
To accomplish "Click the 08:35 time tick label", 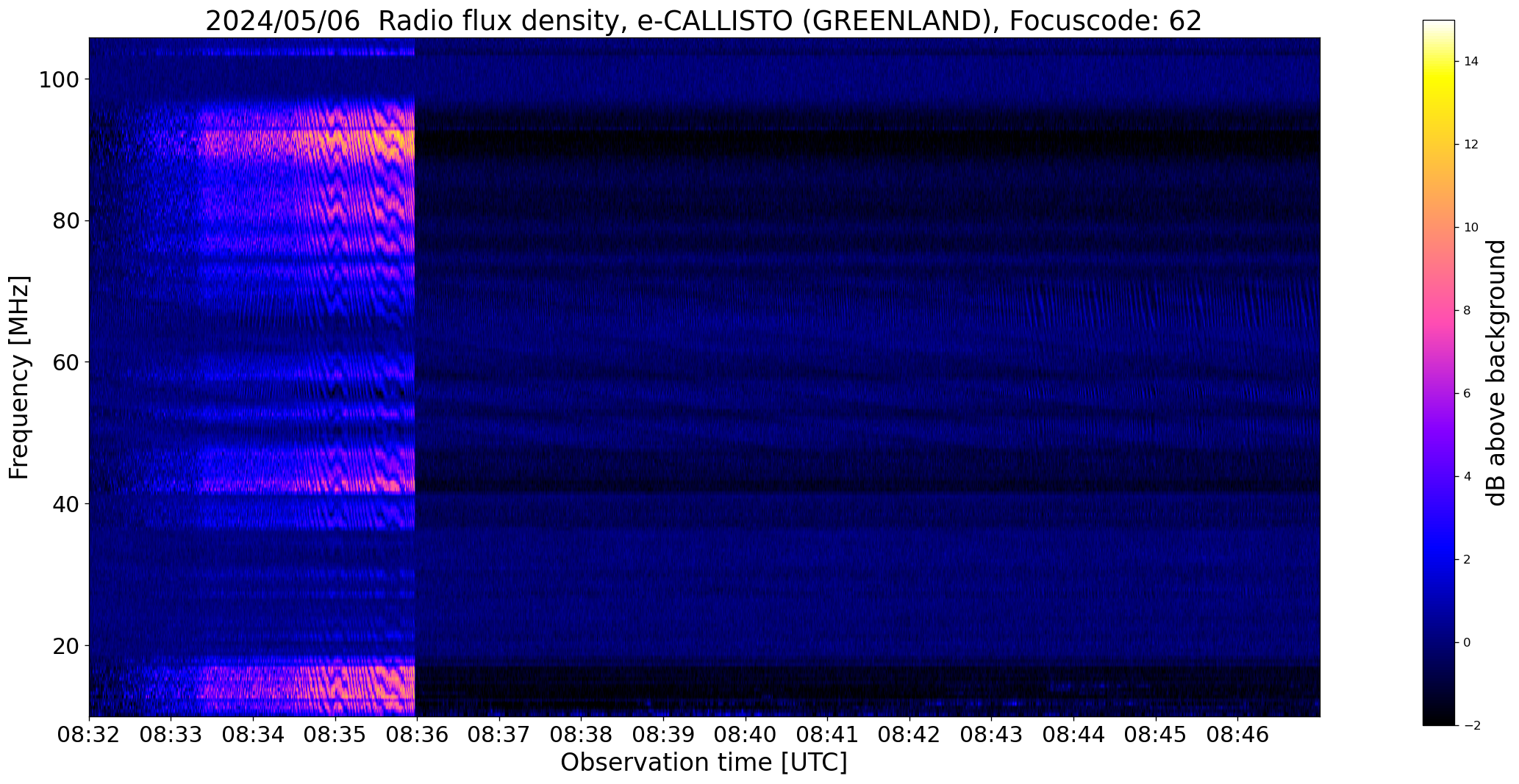I will [335, 735].
